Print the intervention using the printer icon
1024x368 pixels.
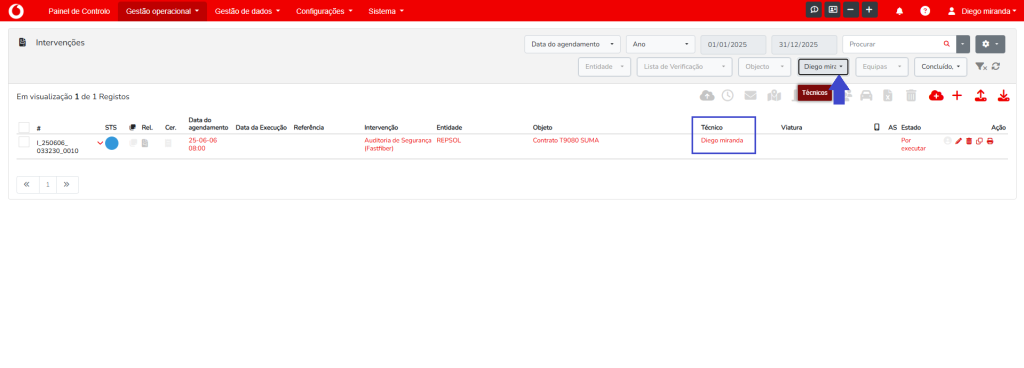(x=990, y=141)
